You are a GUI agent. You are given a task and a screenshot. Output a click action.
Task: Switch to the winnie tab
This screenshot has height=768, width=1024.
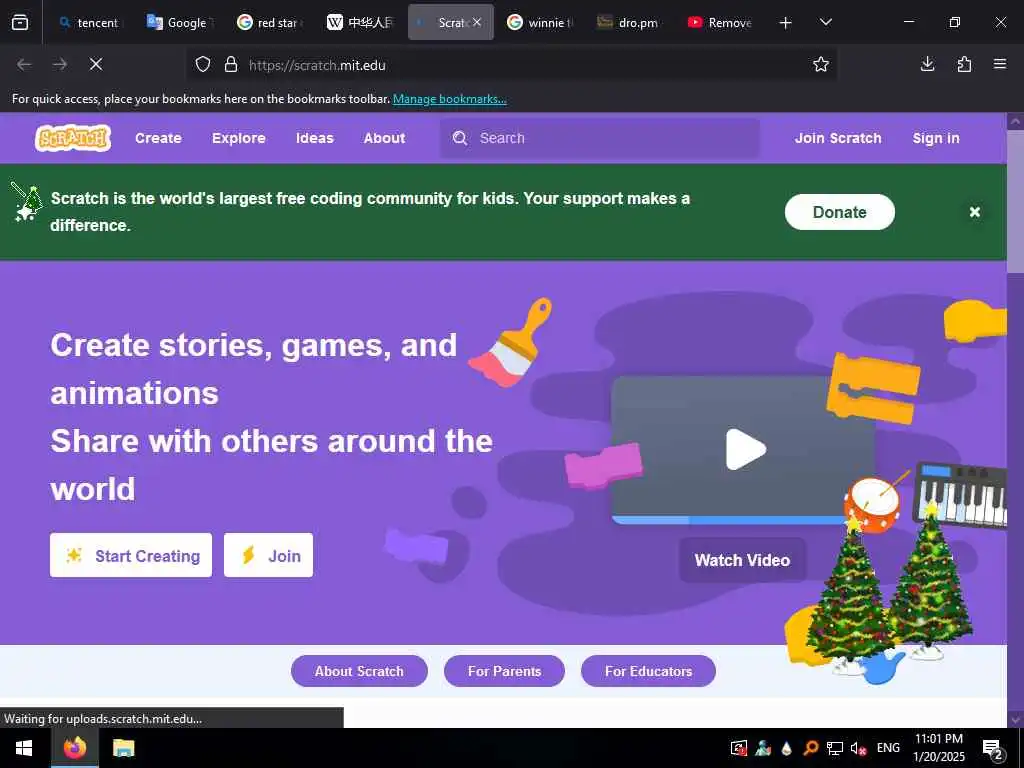[541, 22]
